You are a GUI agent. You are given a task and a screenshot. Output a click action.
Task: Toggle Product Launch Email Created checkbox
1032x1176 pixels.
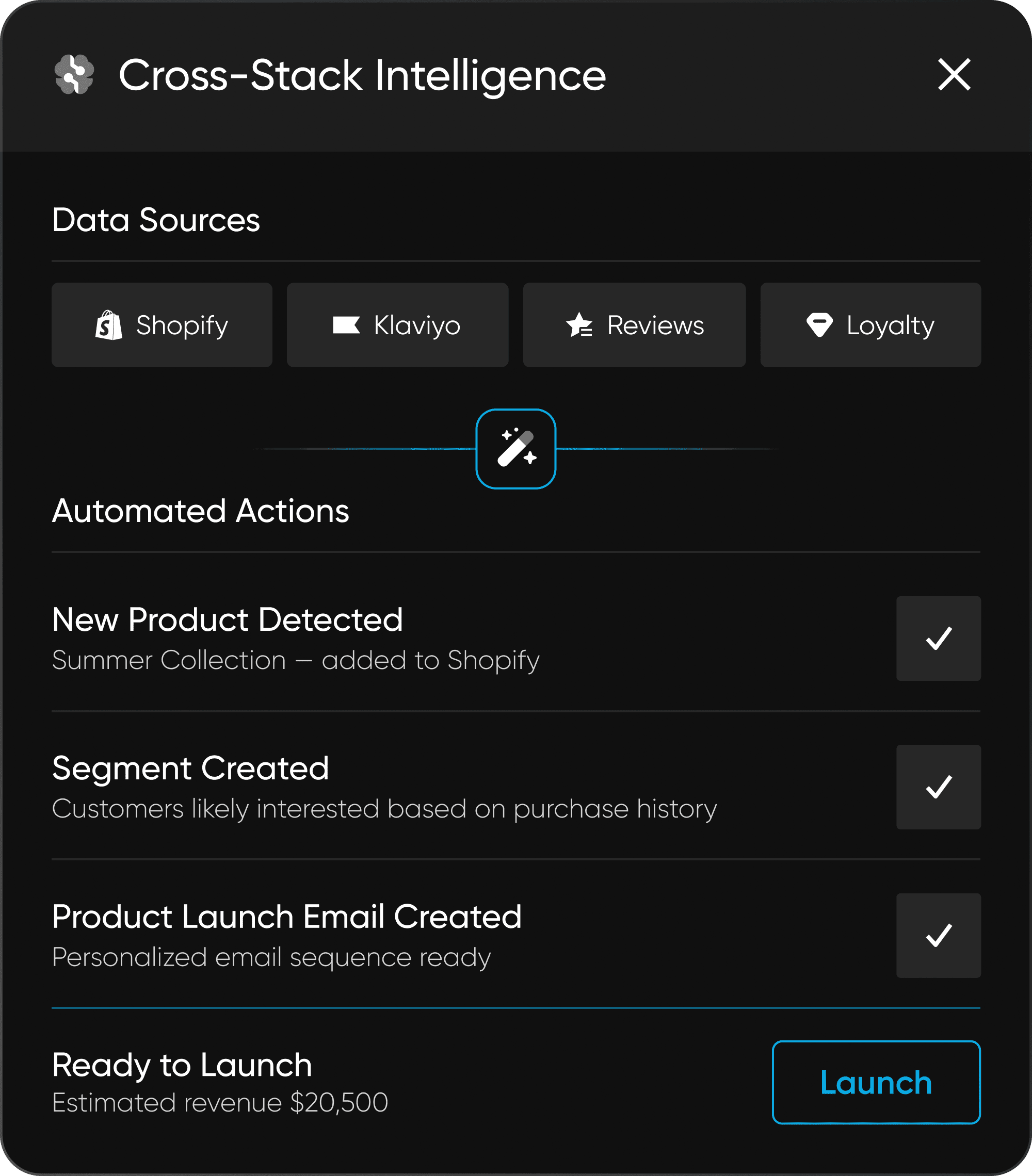(938, 935)
